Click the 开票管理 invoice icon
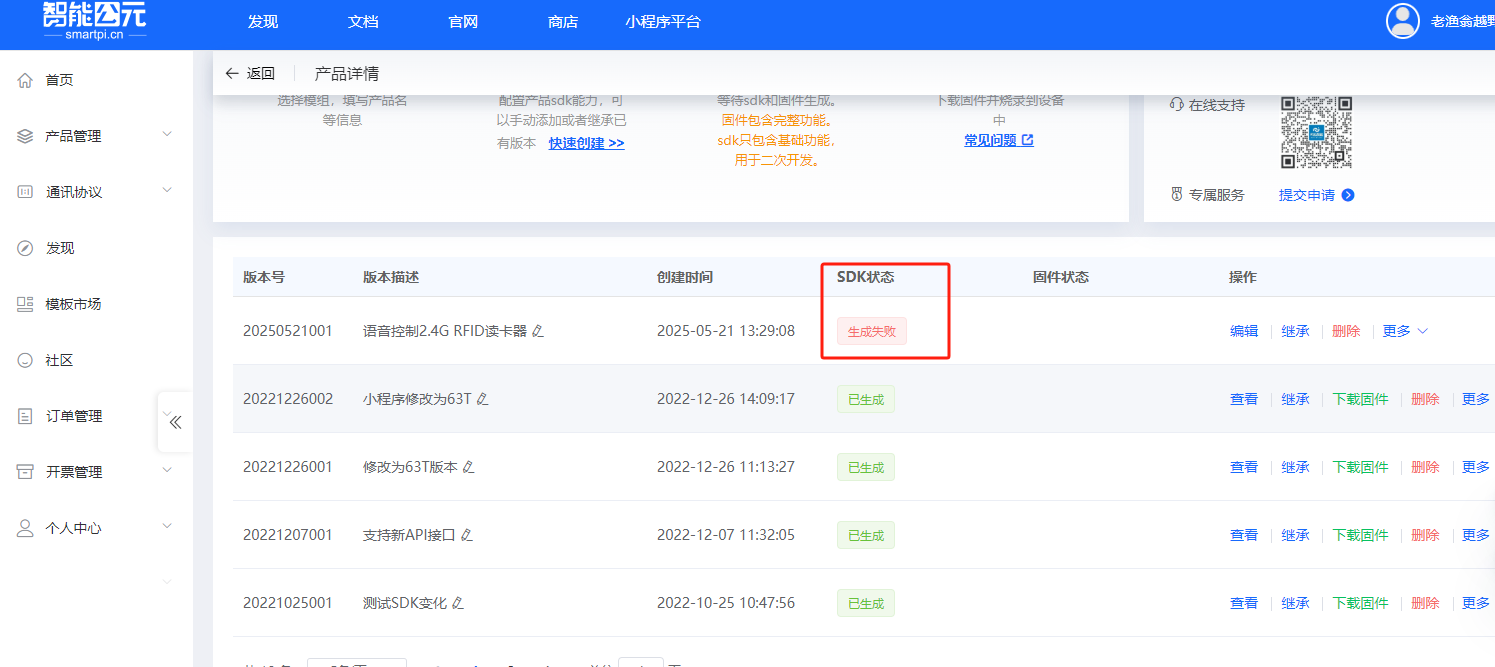Viewport: 1495px width, 667px height. (24, 470)
